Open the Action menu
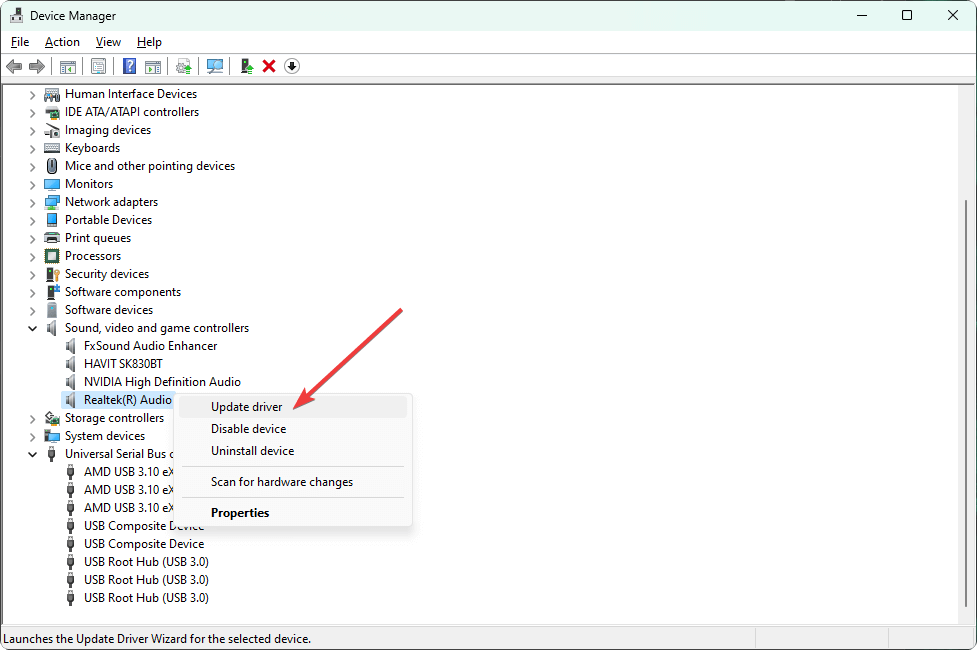977x650 pixels. 62,42
